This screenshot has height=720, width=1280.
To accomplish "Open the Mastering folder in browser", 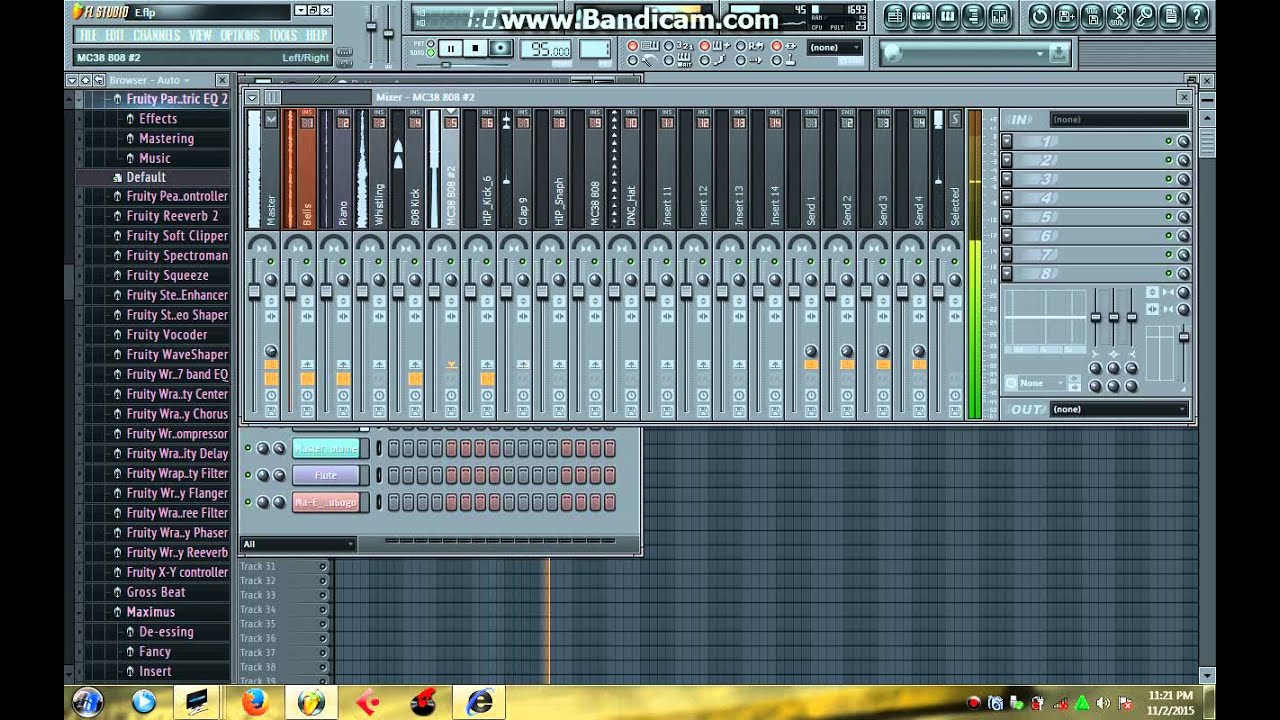I will click(166, 138).
